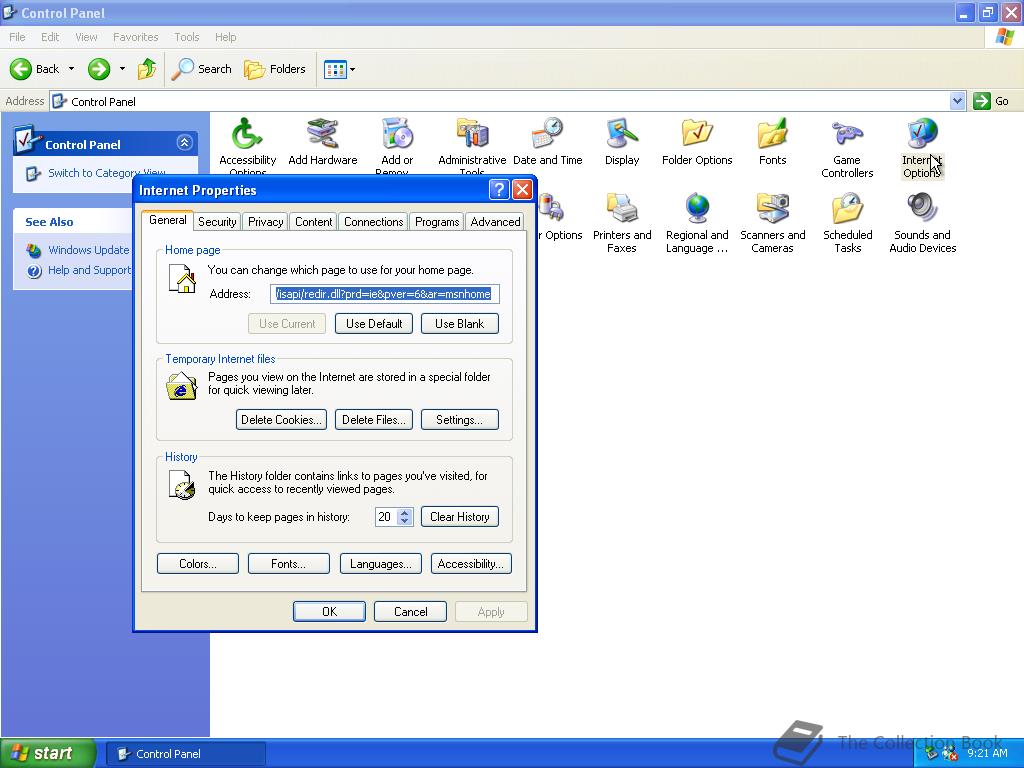
Task: Click the Delete Cookies button
Action: [x=281, y=420]
